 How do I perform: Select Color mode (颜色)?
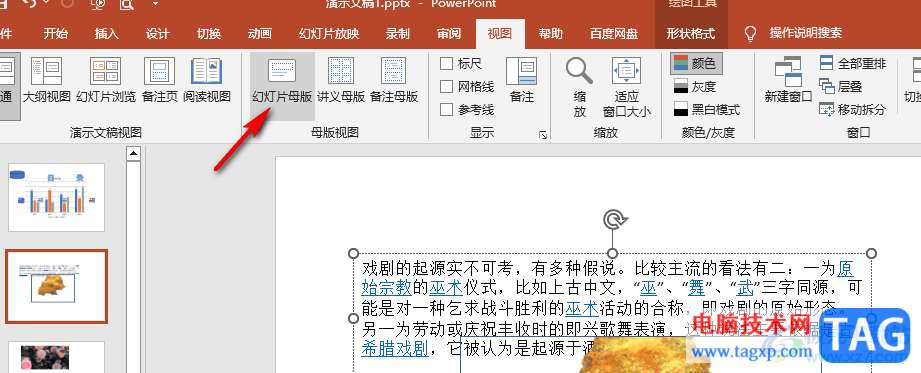pyautogui.click(x=696, y=63)
